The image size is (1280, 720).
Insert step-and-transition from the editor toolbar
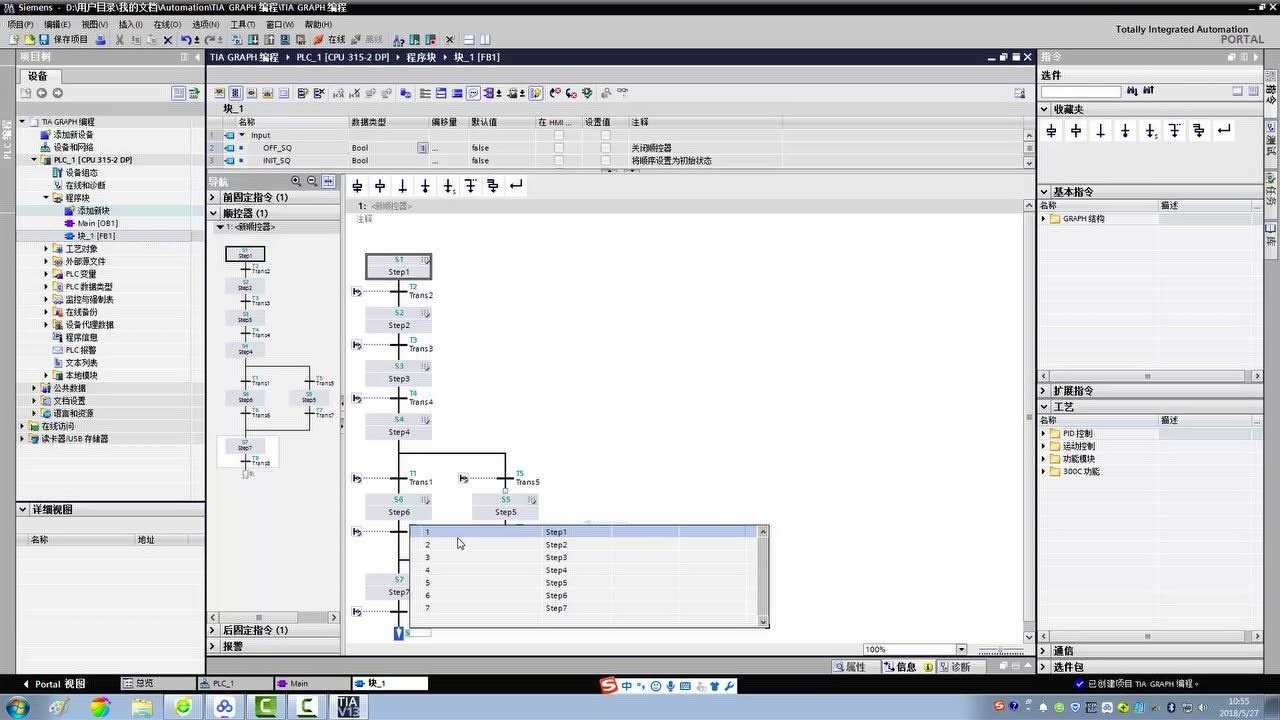pos(357,186)
